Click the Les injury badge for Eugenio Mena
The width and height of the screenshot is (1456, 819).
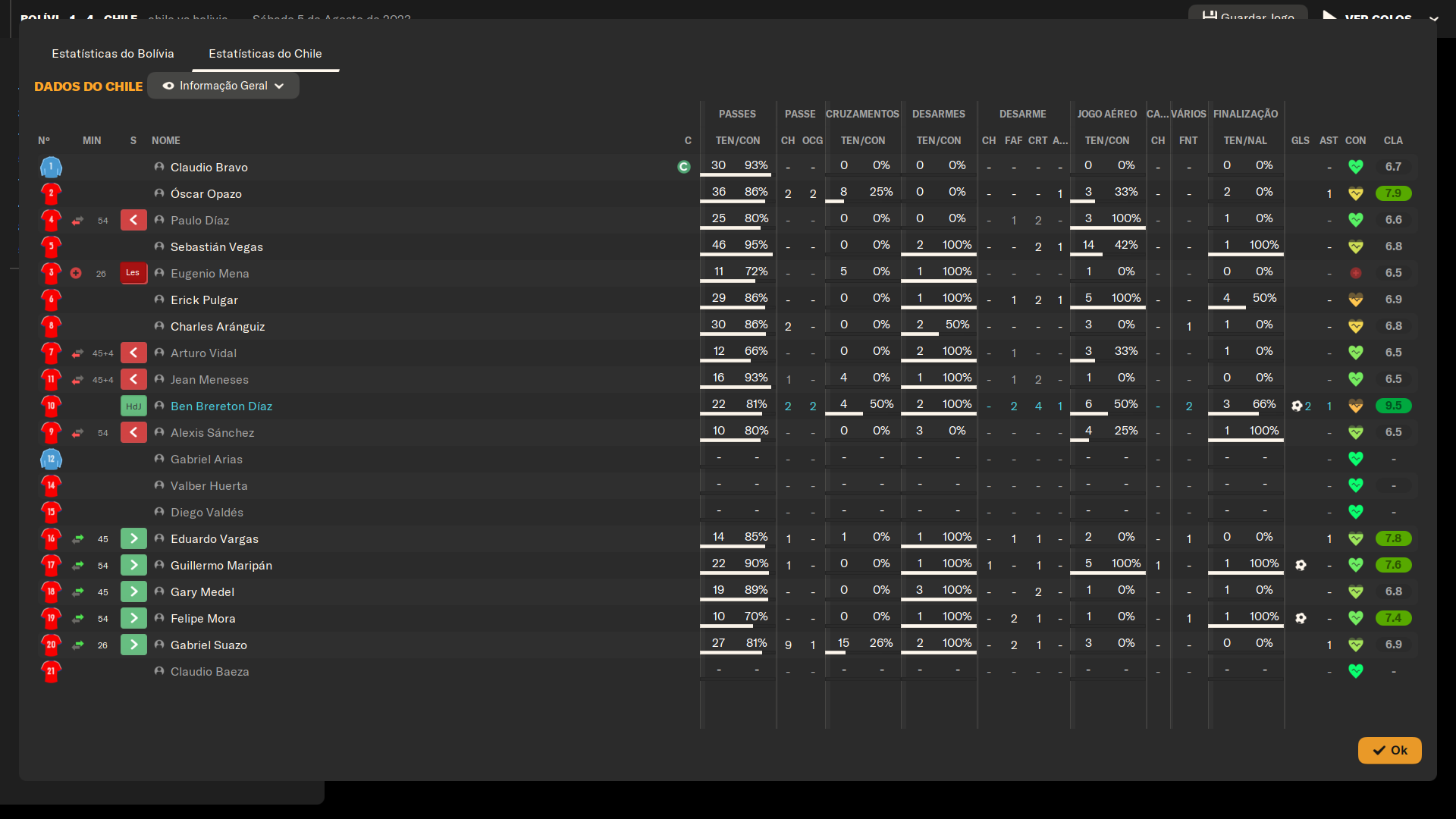pyautogui.click(x=133, y=273)
